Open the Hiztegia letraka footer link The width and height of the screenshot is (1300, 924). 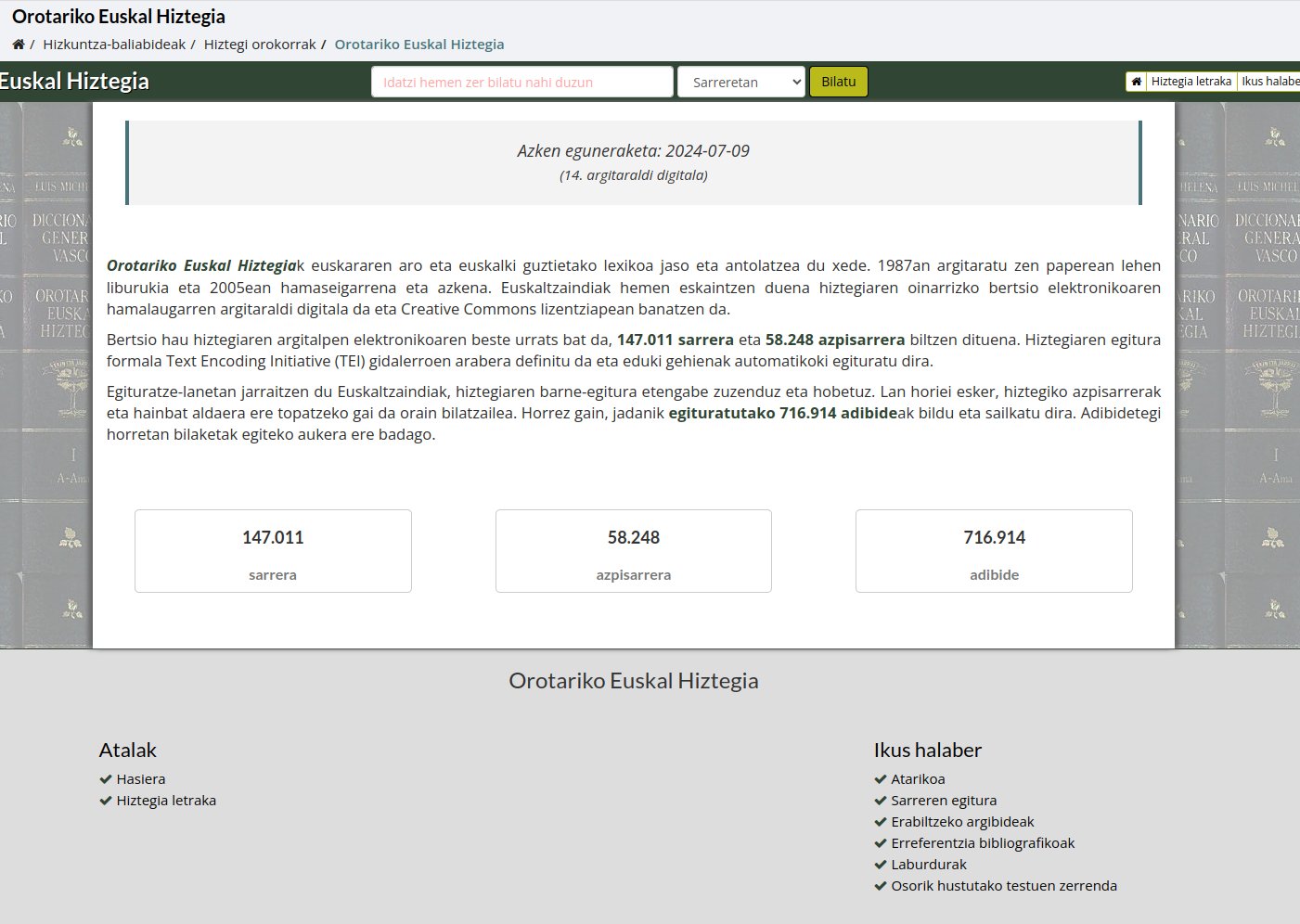coord(166,801)
